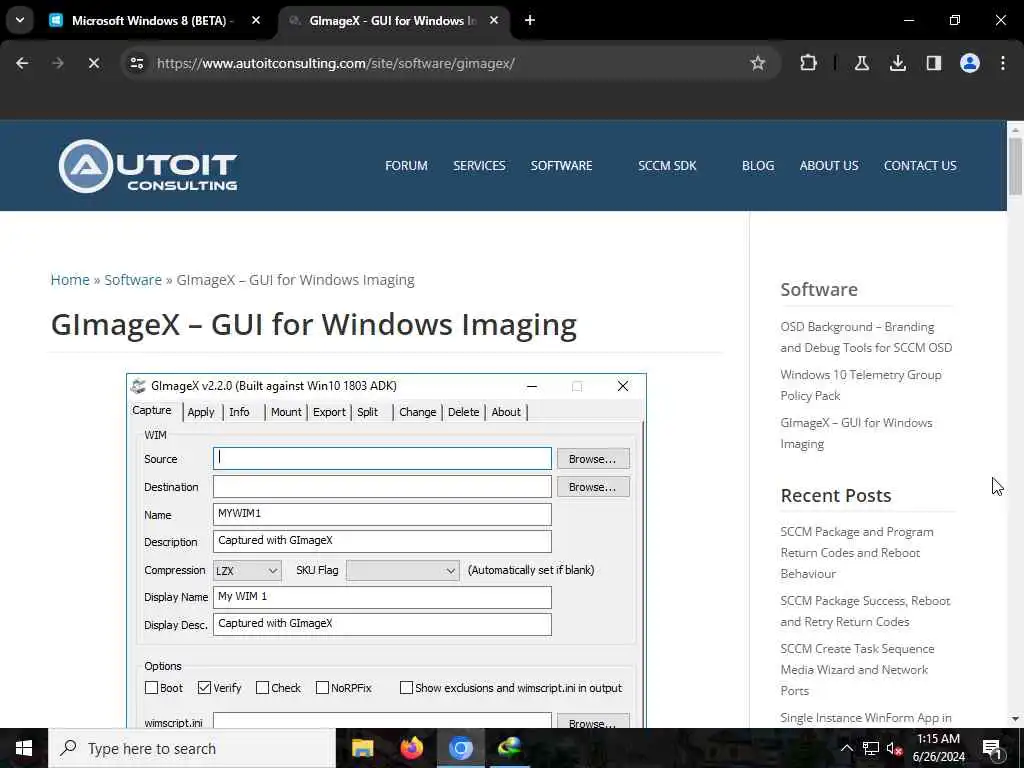Toggle the Verify checkbox
Viewport: 1024px width, 768px height.
[x=204, y=688]
